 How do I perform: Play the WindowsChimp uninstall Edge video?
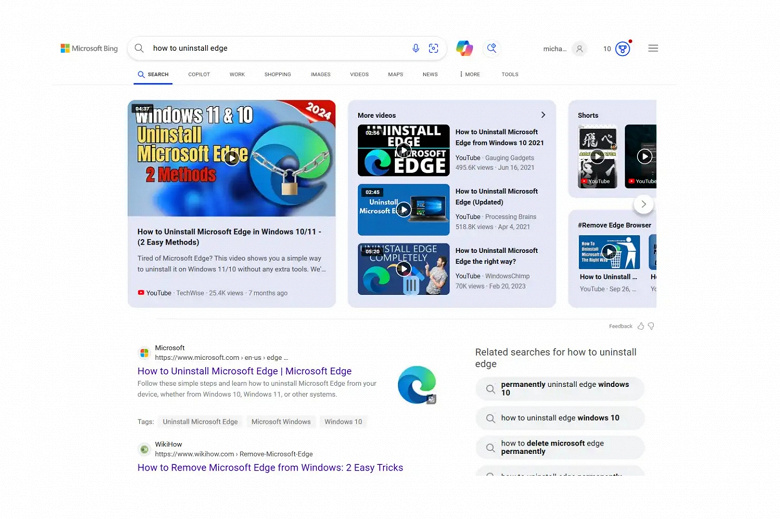click(403, 269)
